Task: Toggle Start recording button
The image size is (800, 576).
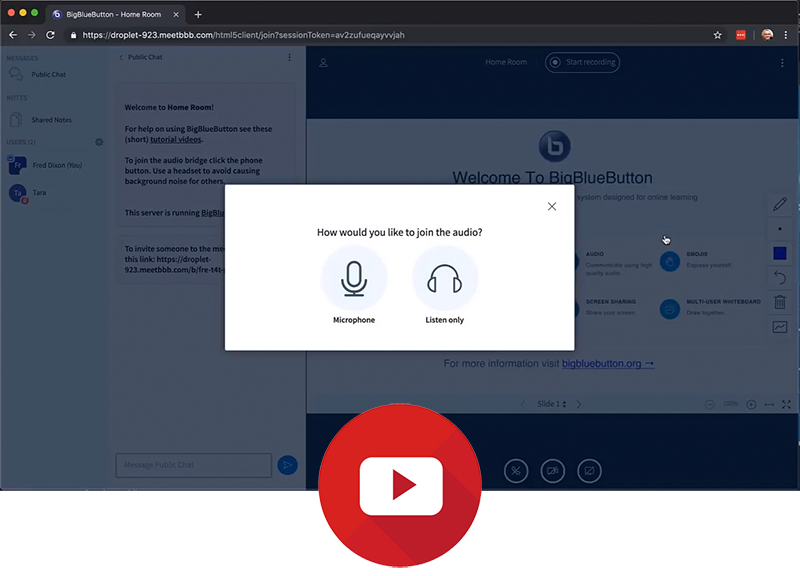Action: tap(582, 62)
